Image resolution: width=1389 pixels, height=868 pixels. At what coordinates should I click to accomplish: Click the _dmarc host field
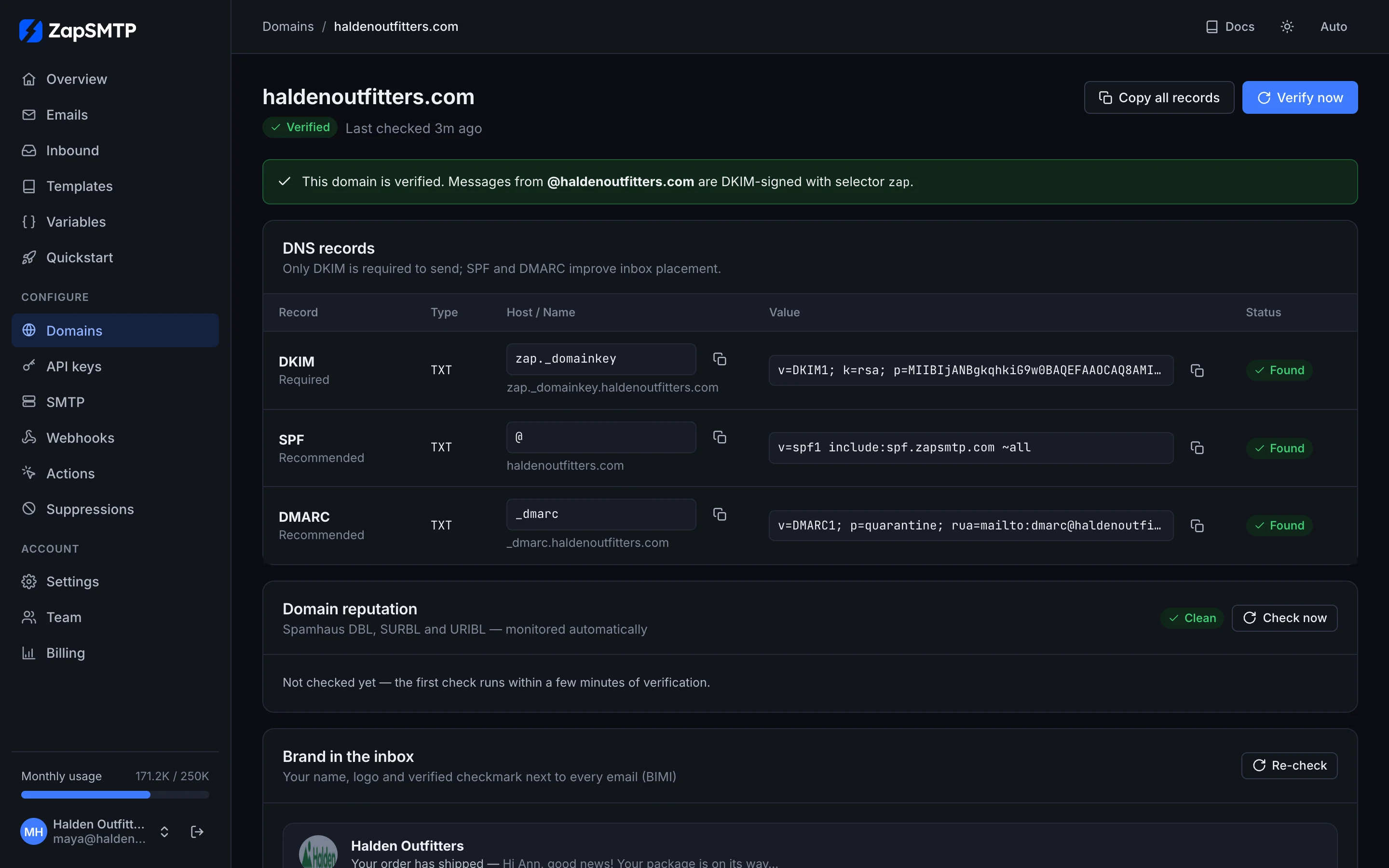click(x=601, y=515)
